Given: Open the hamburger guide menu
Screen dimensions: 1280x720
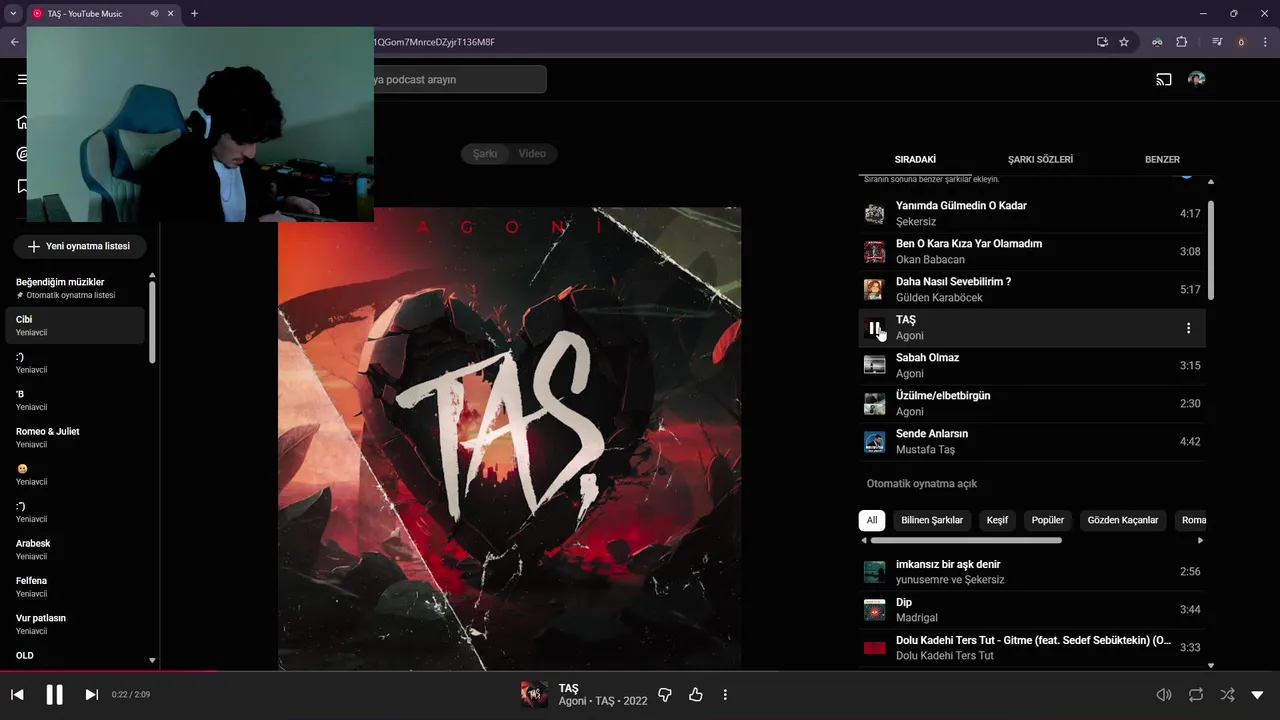Looking at the screenshot, I should click(x=22, y=79).
